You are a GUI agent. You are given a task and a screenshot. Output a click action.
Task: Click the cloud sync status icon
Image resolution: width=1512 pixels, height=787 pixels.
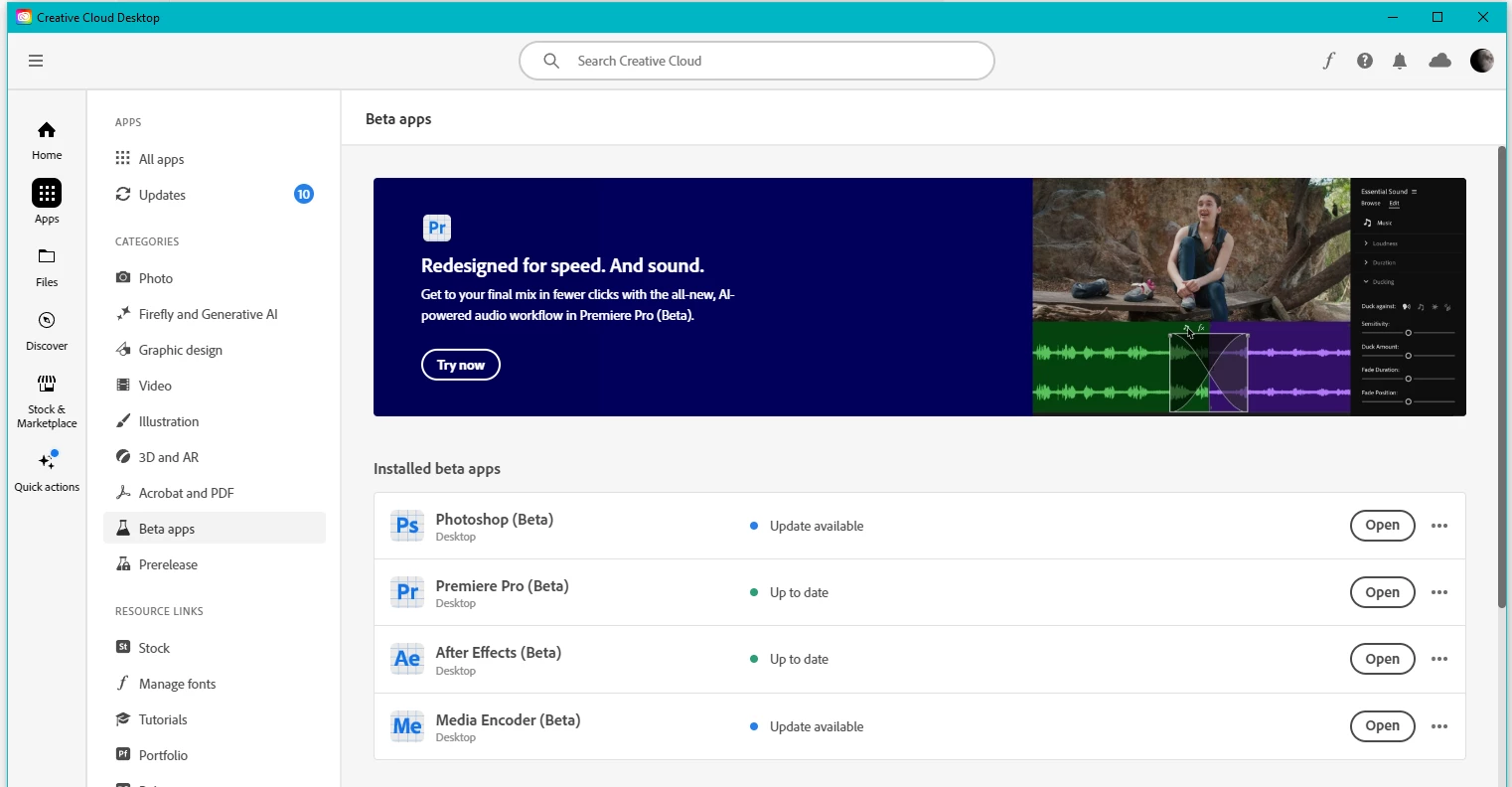[x=1439, y=61]
